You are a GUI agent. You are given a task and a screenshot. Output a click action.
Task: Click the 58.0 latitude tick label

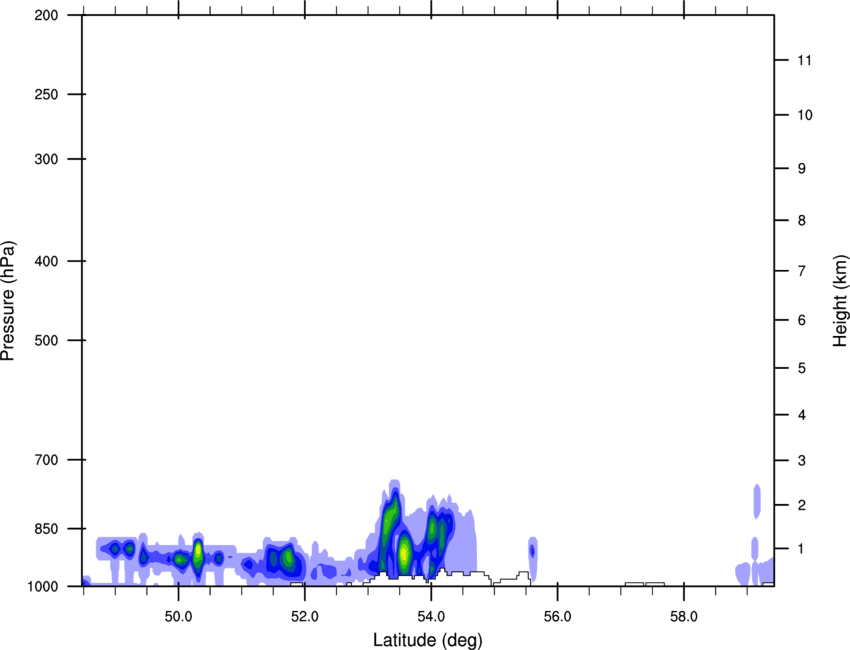tap(684, 617)
